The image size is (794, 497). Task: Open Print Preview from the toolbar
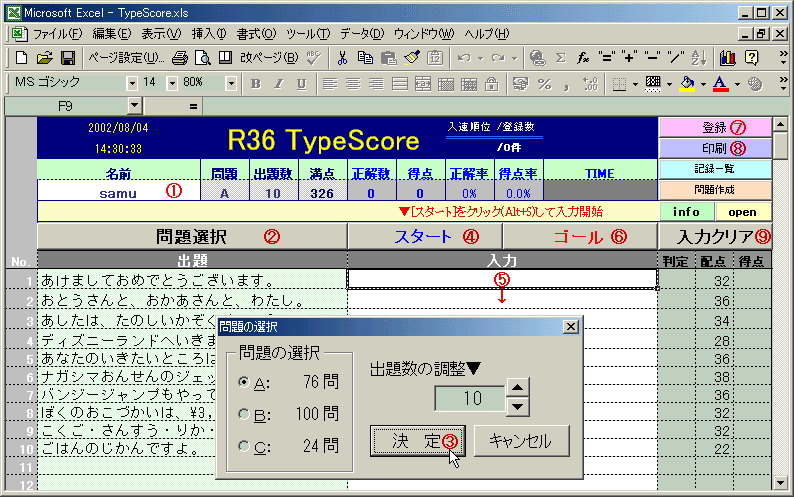[x=202, y=58]
